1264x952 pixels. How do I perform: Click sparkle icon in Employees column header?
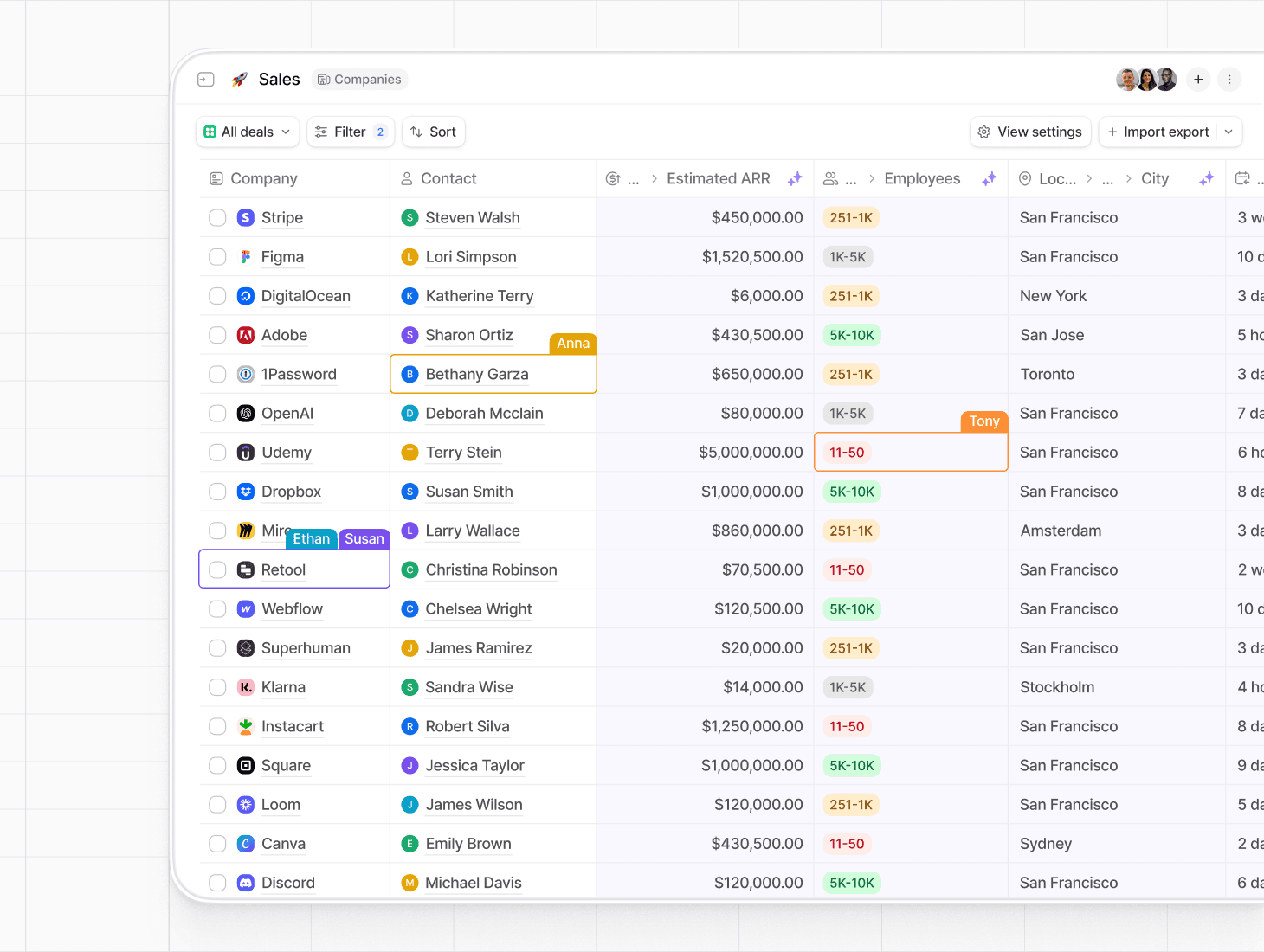(989, 179)
